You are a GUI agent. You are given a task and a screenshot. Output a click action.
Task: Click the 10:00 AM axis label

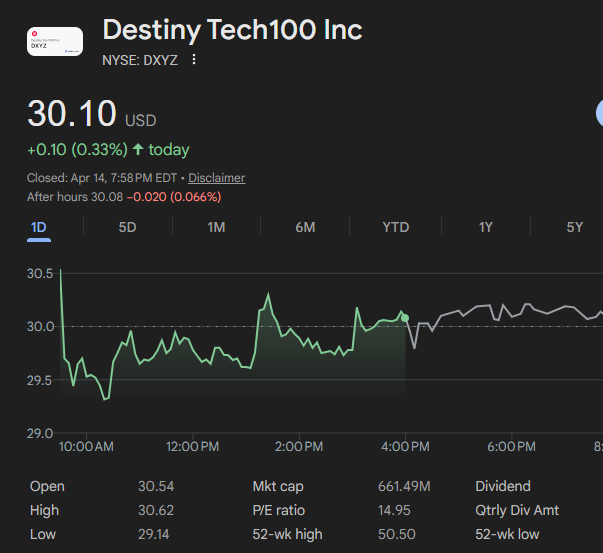86,447
